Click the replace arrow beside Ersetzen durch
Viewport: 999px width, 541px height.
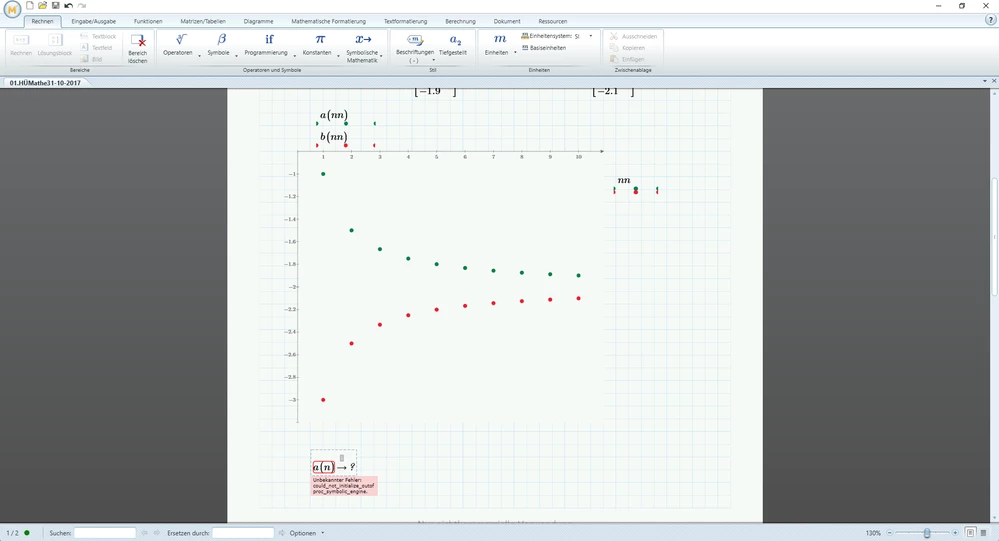(282, 533)
